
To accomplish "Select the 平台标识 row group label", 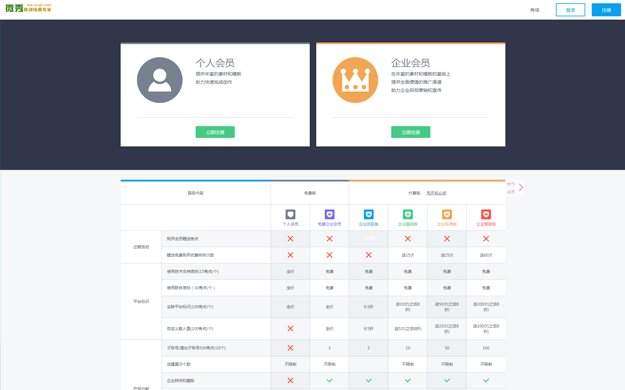I will pyautogui.click(x=141, y=301).
